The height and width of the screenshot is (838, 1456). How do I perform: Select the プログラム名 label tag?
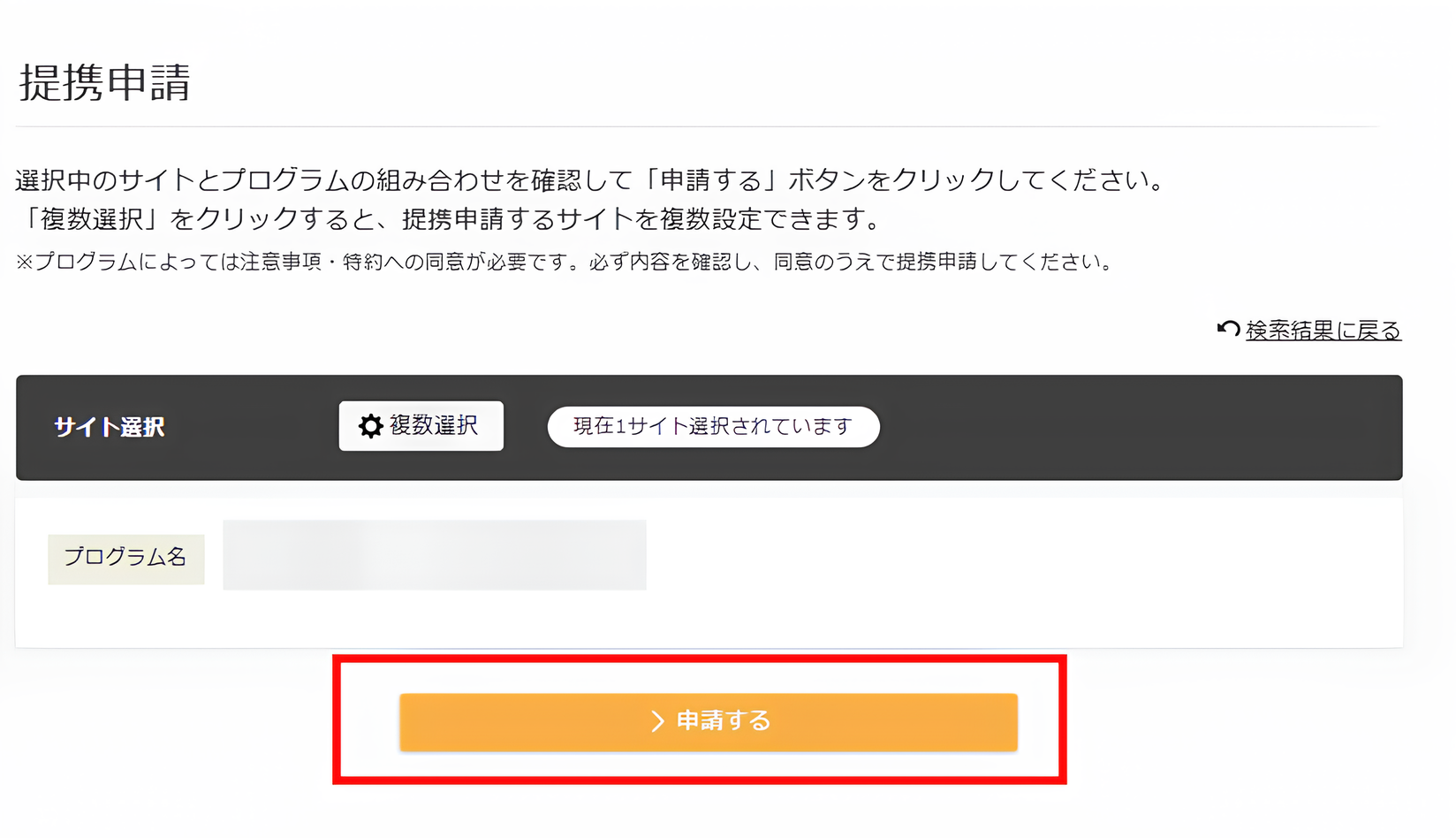tap(125, 558)
